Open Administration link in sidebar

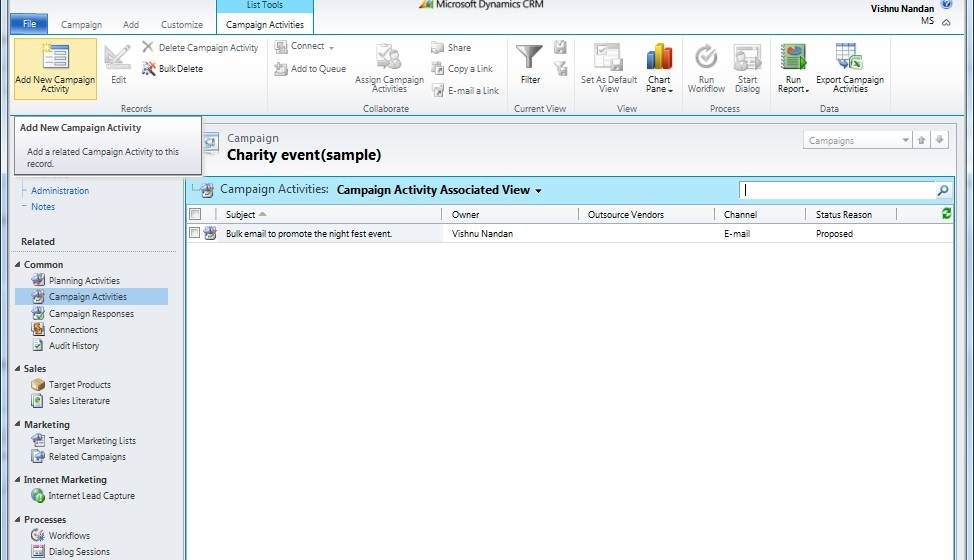pos(60,191)
